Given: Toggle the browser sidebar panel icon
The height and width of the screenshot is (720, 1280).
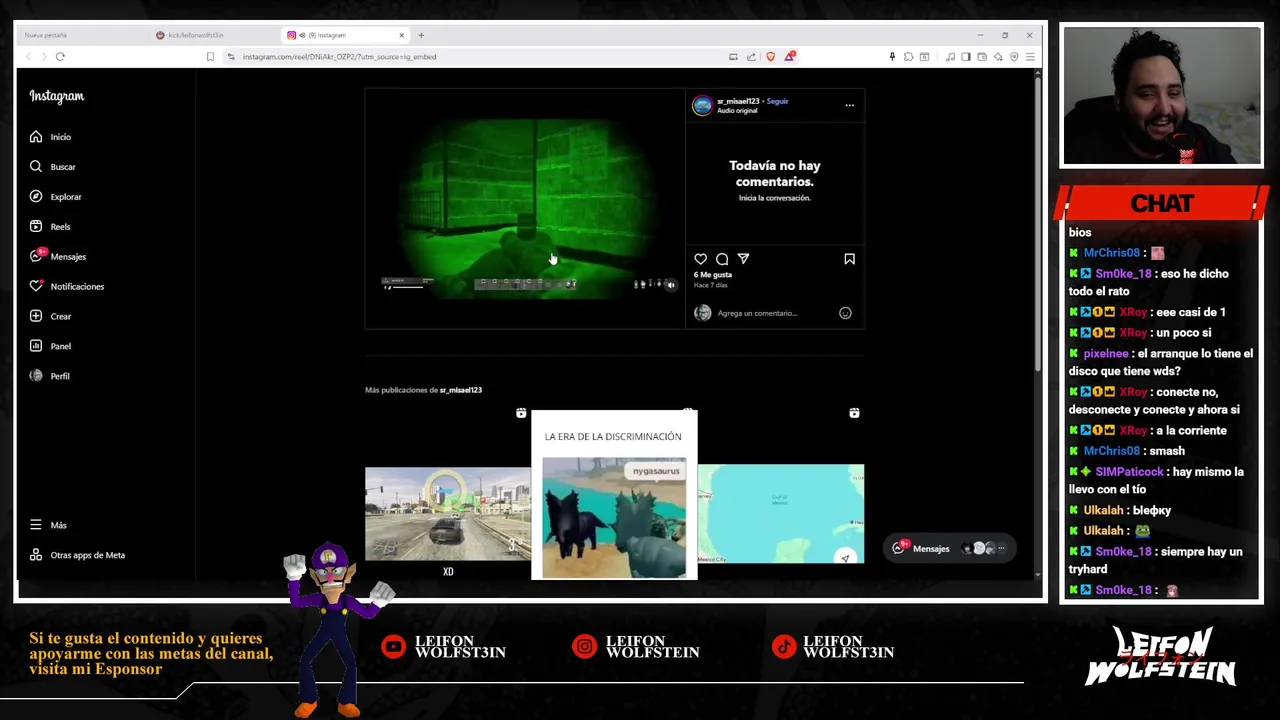Looking at the screenshot, I should click(966, 57).
